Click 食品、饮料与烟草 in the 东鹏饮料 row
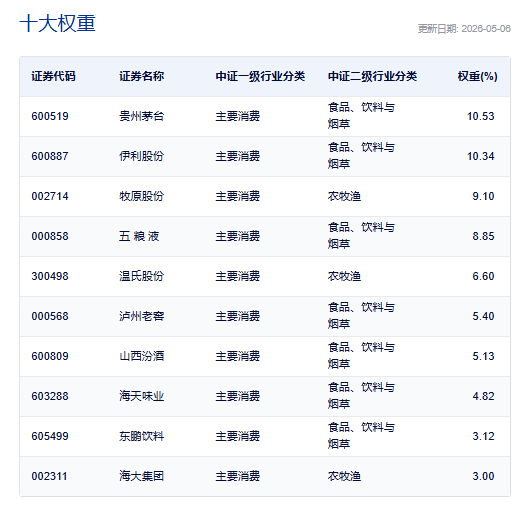The image size is (526, 514). pyautogui.click(x=361, y=435)
